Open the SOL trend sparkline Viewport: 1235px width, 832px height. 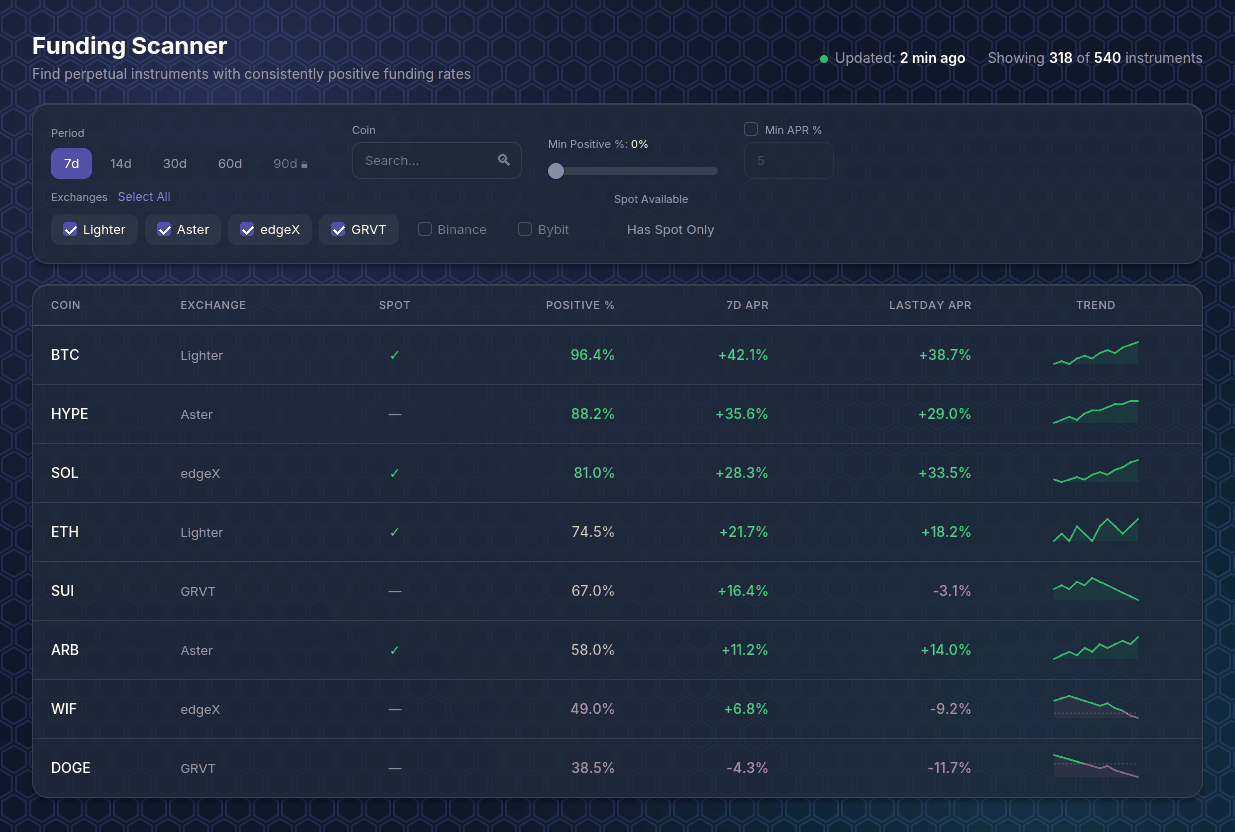click(x=1096, y=471)
